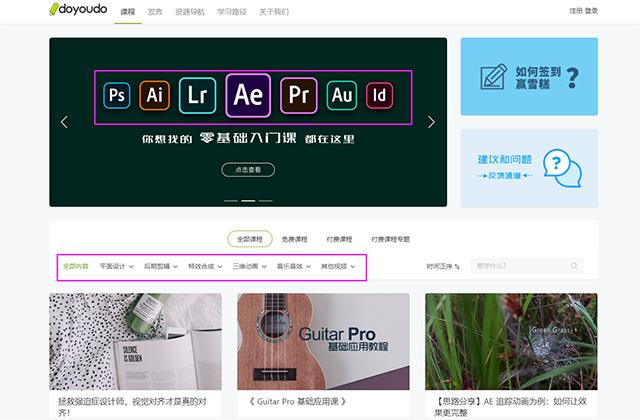Show the previous banner slide
The image size is (640, 420).
pos(64,122)
